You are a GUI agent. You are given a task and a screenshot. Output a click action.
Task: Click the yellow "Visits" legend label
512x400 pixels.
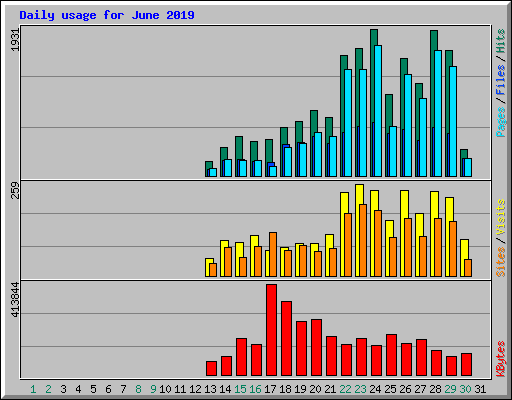[500, 217]
